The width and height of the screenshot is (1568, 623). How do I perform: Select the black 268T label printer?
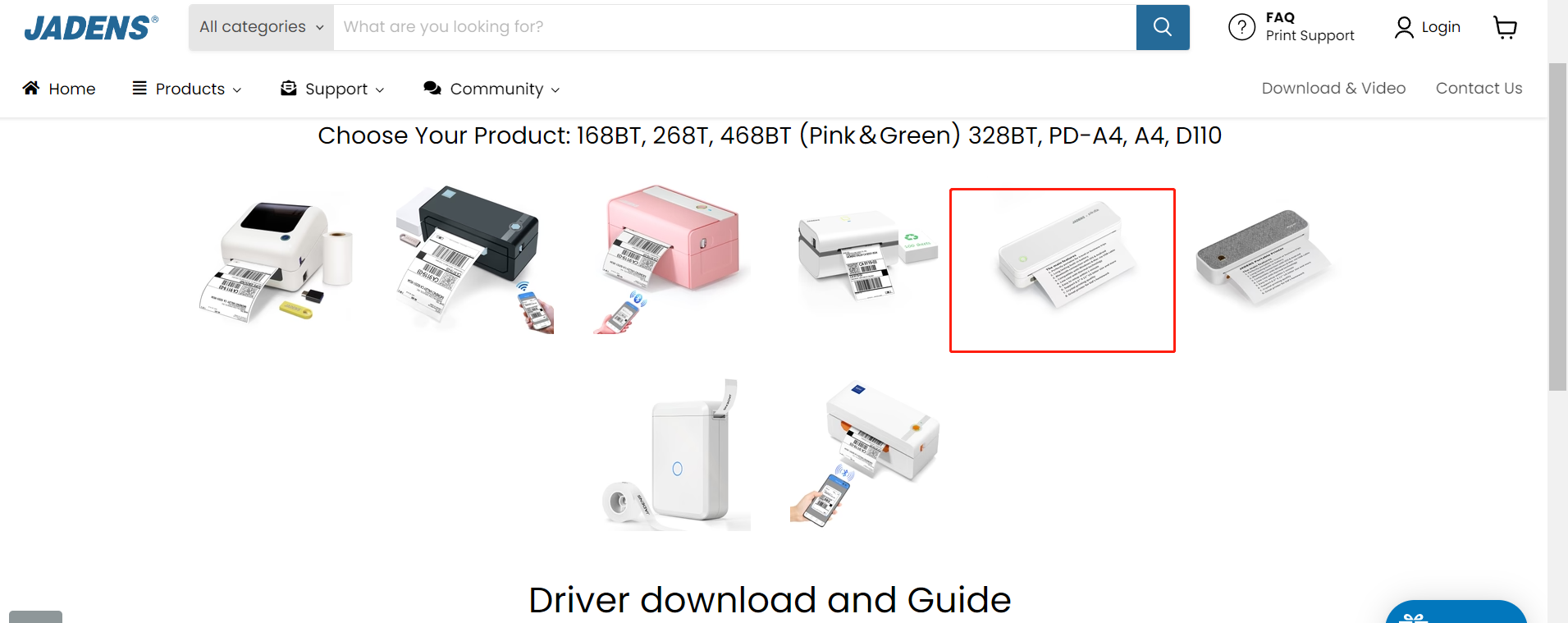[474, 257]
